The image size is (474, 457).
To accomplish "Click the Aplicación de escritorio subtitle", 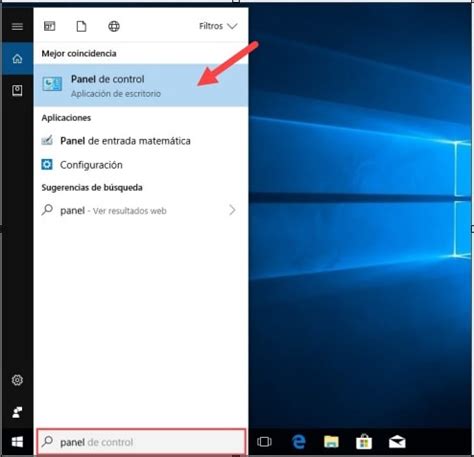I will pos(116,94).
